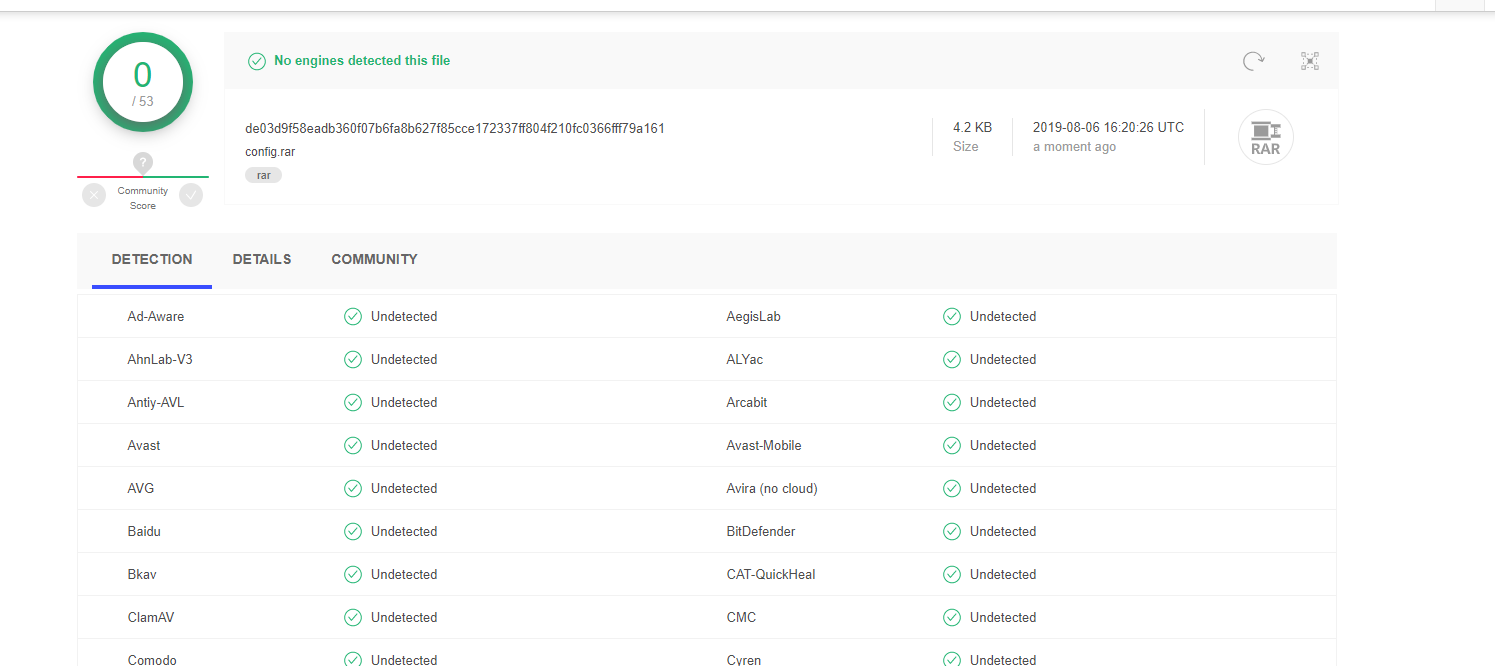The image size is (1495, 666).
Task: Select the file SHA-256 hash text
Action: pyautogui.click(x=455, y=128)
